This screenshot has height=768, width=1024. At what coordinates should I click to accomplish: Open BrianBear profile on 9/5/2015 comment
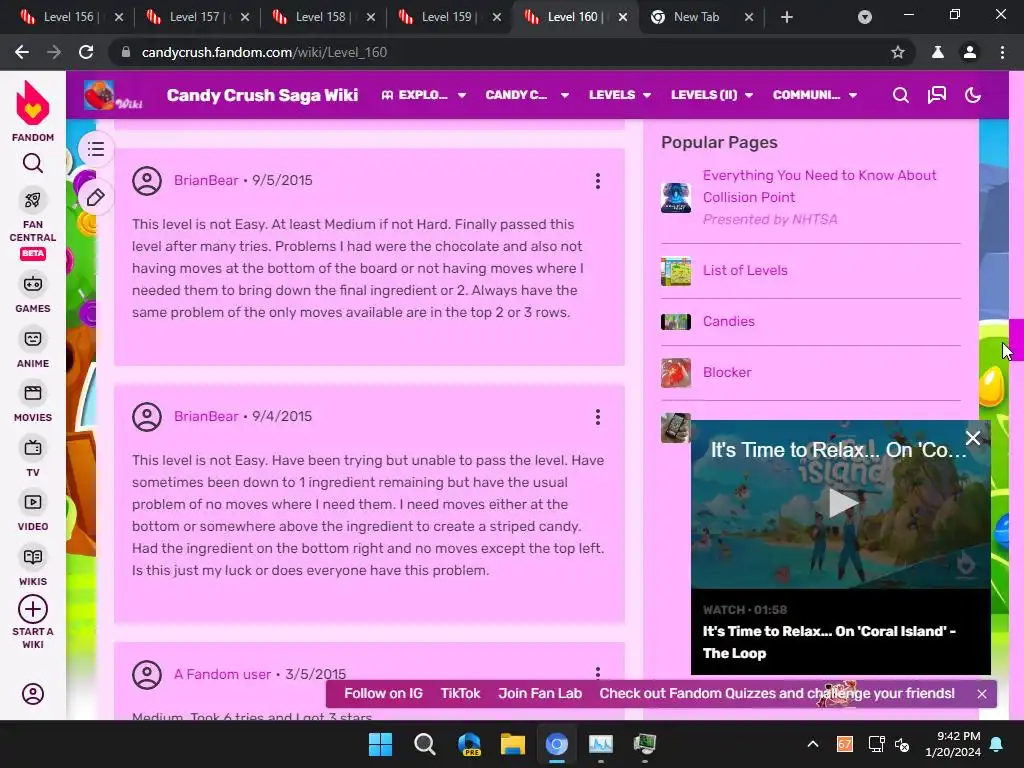click(x=206, y=180)
